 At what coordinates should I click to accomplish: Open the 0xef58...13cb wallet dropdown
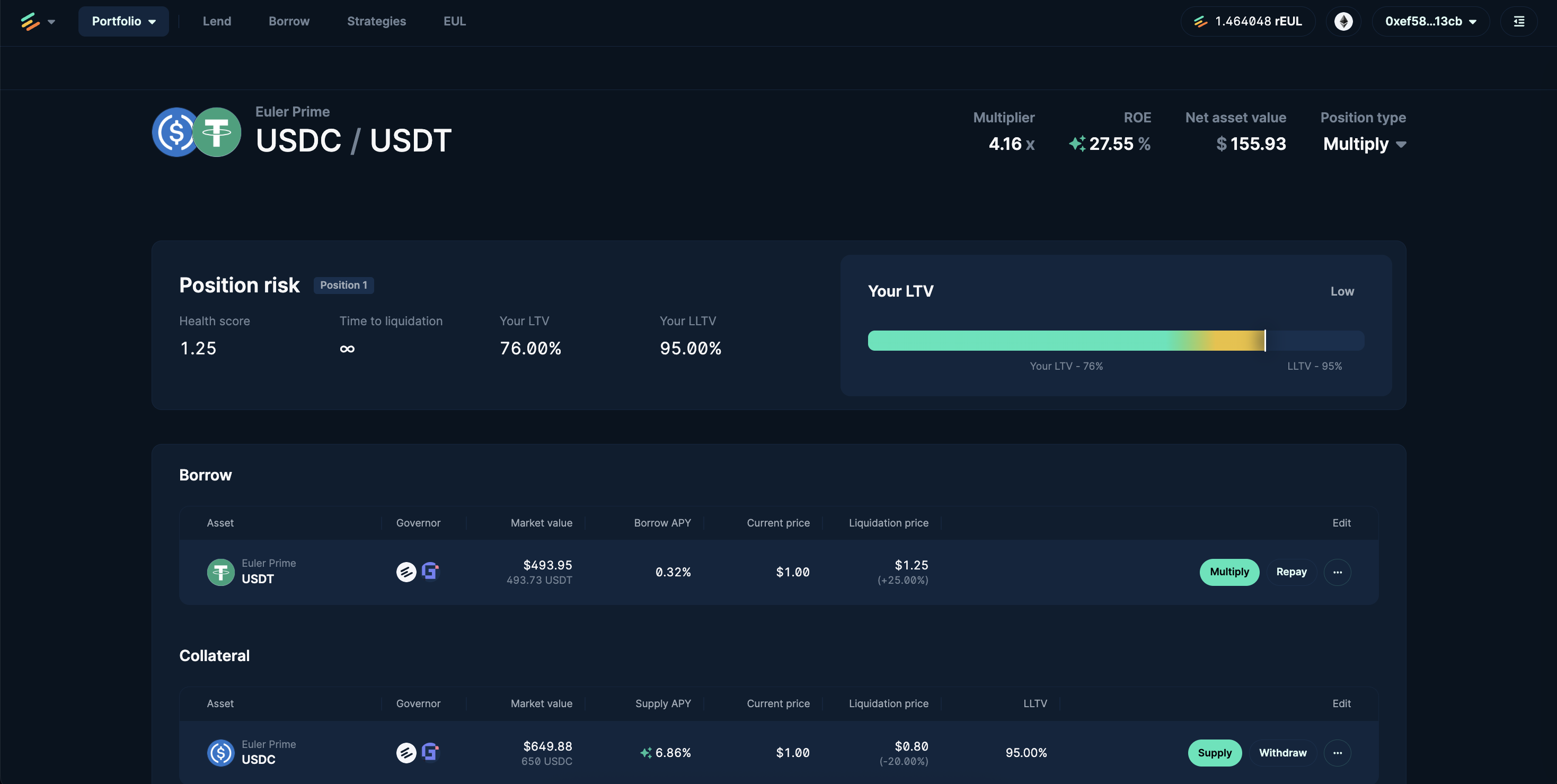[1431, 21]
